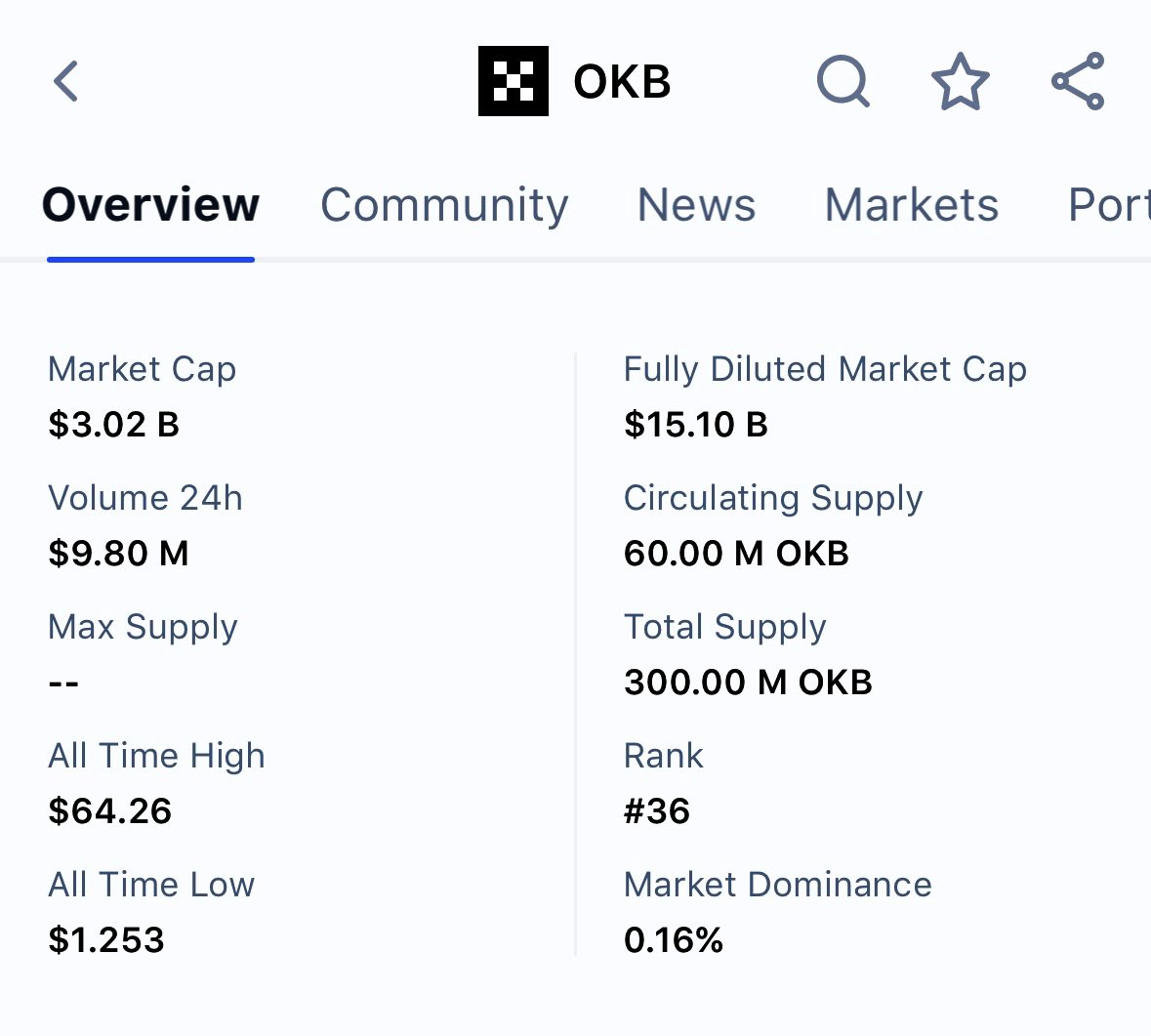Click the Fully Diluted Market Cap figure

[695, 424]
